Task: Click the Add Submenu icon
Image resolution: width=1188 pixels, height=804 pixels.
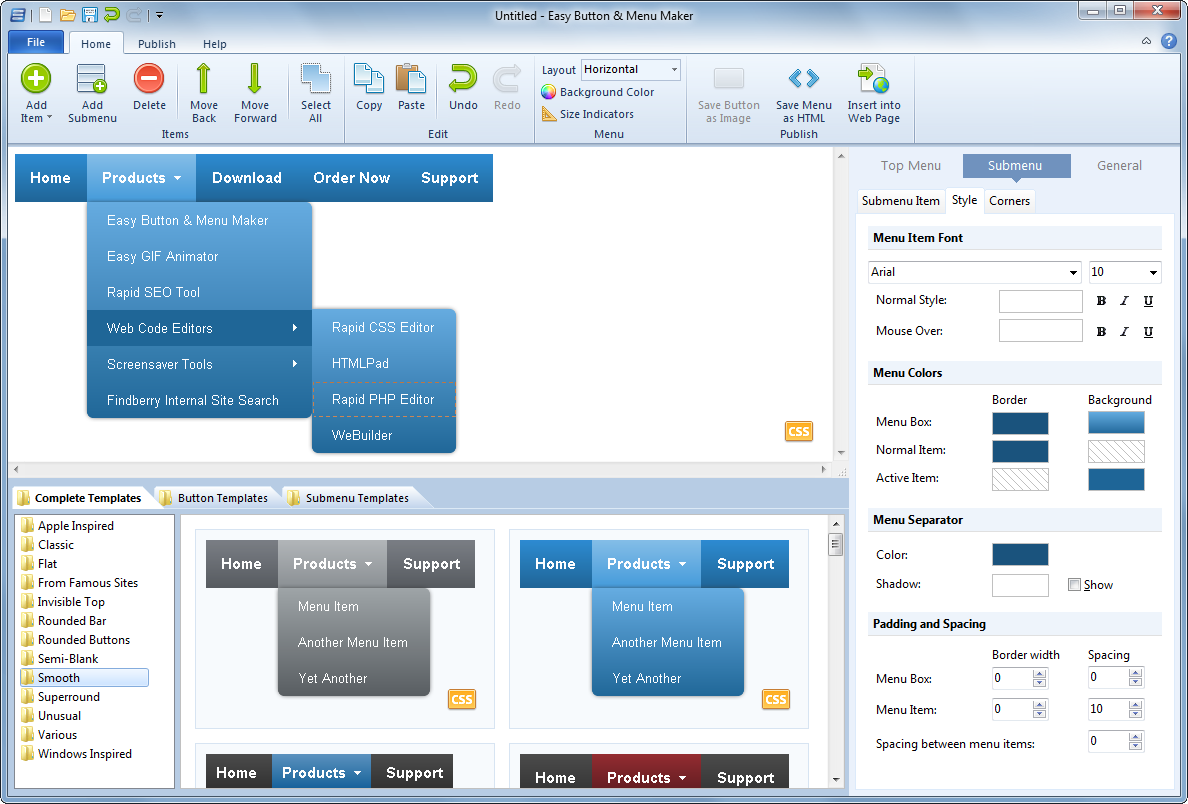Action: point(92,80)
